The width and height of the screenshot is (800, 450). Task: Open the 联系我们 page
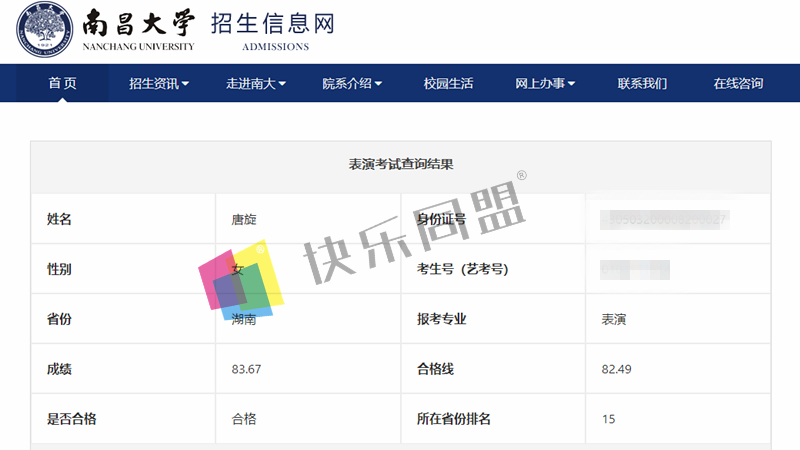[642, 83]
